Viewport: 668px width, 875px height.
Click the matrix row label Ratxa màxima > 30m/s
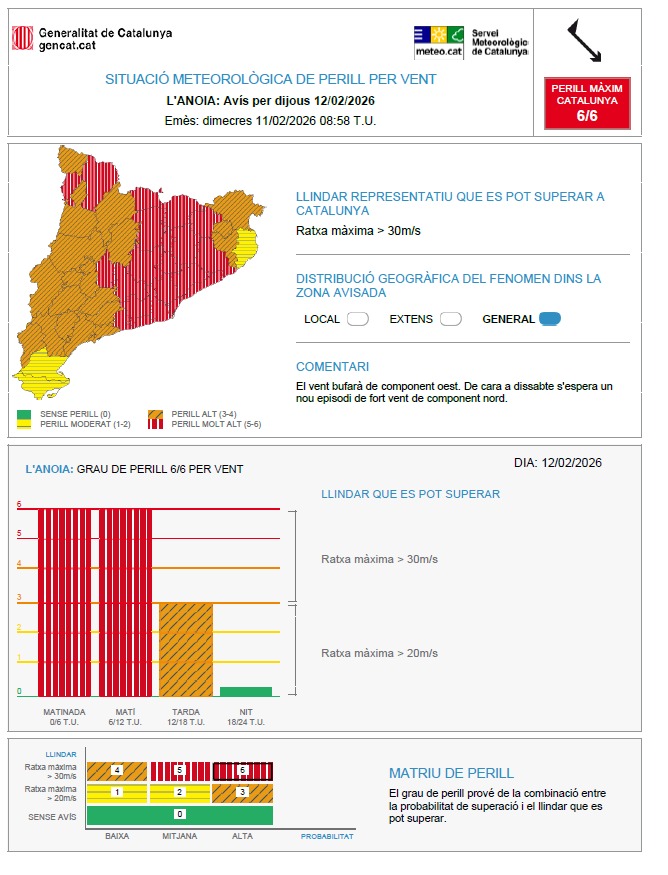(x=50, y=771)
